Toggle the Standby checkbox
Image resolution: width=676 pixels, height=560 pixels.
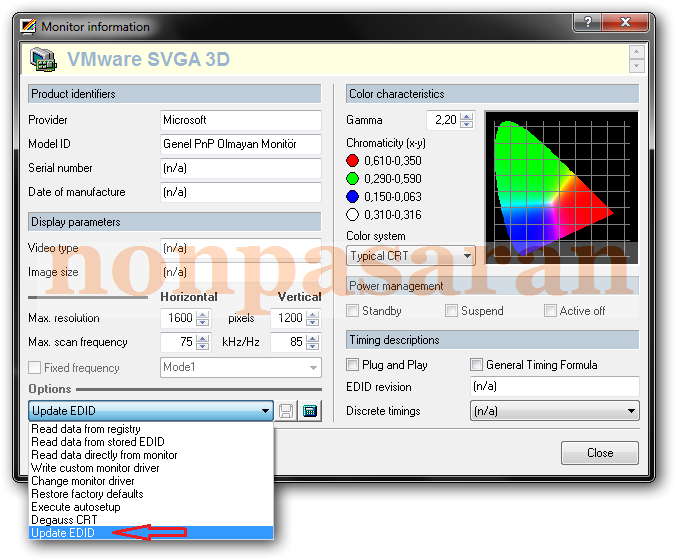pos(352,310)
